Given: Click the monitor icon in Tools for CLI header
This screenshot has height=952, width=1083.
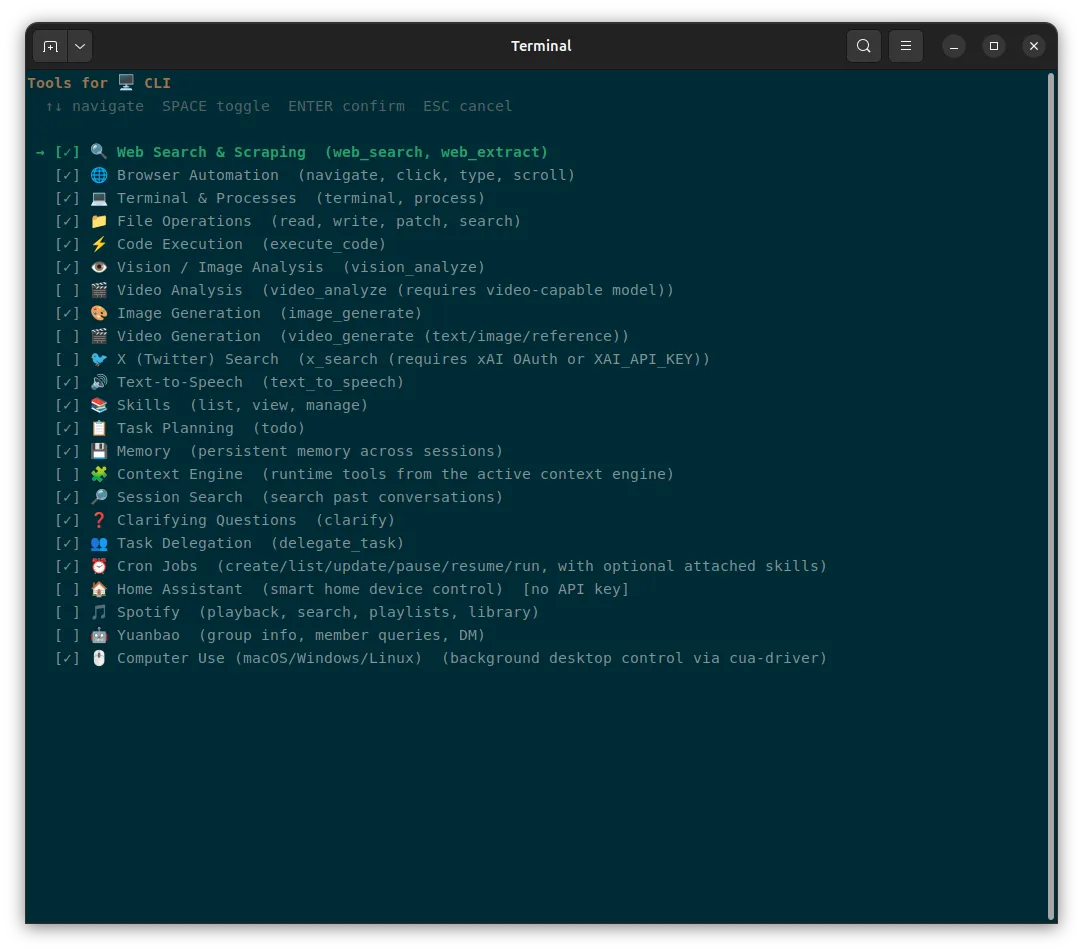Looking at the screenshot, I should (126, 82).
